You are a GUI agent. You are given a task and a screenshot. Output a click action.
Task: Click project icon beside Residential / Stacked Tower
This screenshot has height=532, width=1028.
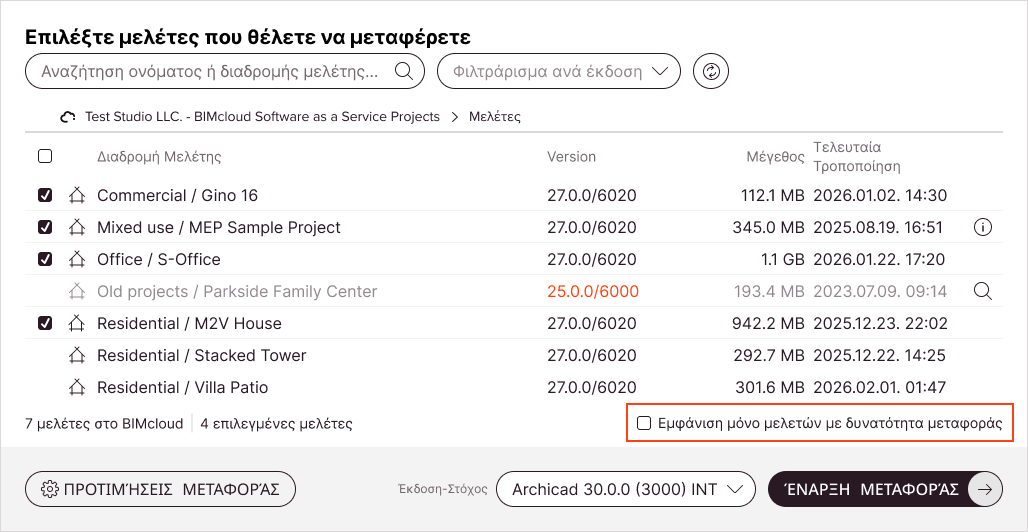point(77,355)
